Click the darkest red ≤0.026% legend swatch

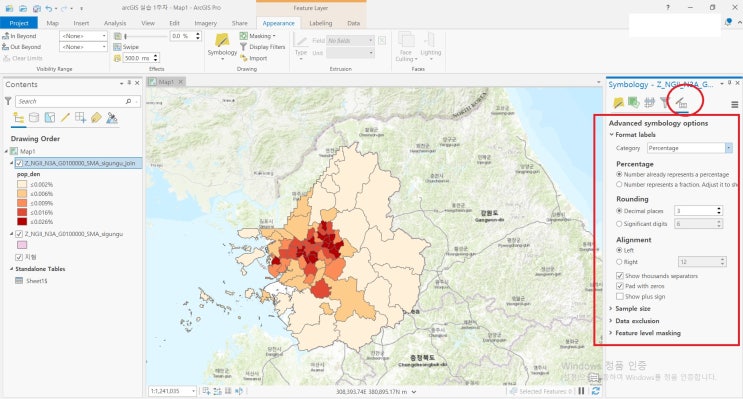coord(22,222)
